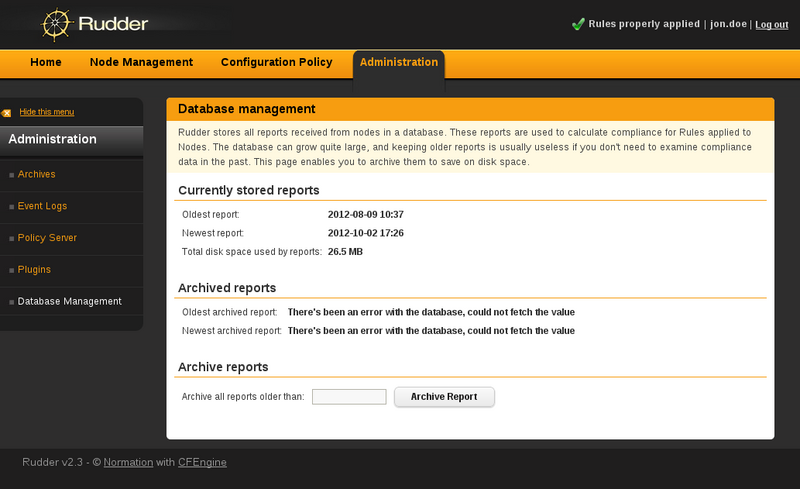
Task: Click the Archive Report button
Action: pyautogui.click(x=444, y=397)
